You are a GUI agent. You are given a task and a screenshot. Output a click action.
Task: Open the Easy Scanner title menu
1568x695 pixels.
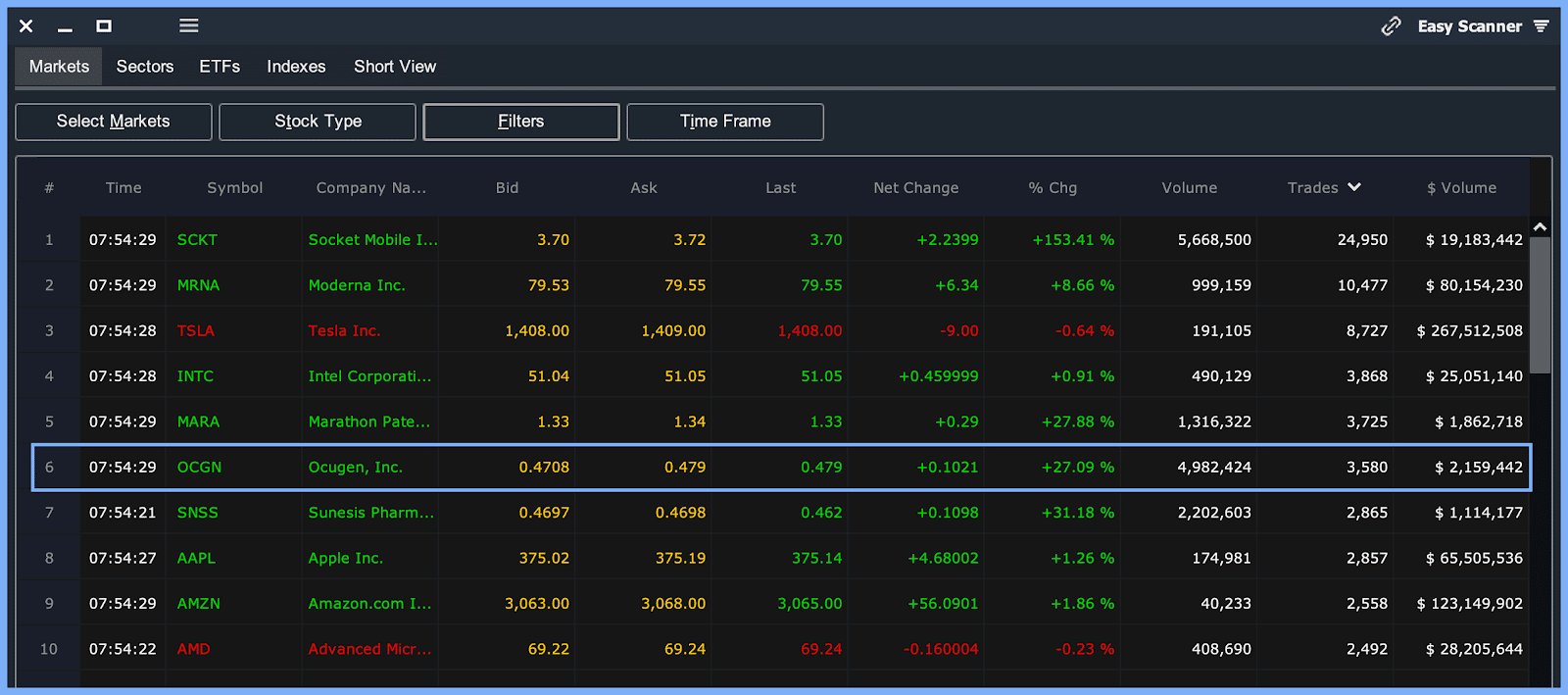(x=1470, y=26)
